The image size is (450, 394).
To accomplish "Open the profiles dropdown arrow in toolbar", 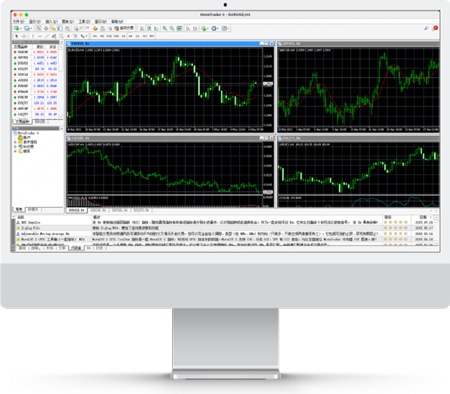I will [x=31, y=29].
